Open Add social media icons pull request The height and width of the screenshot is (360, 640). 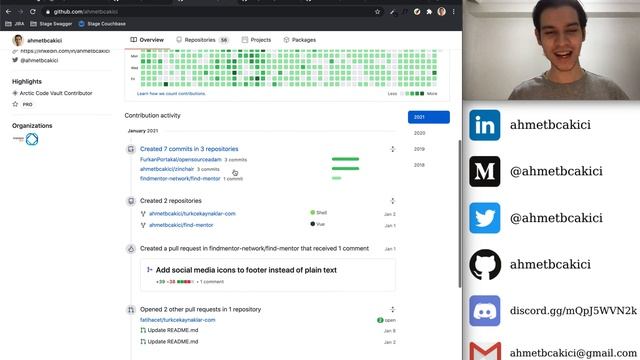(246, 270)
